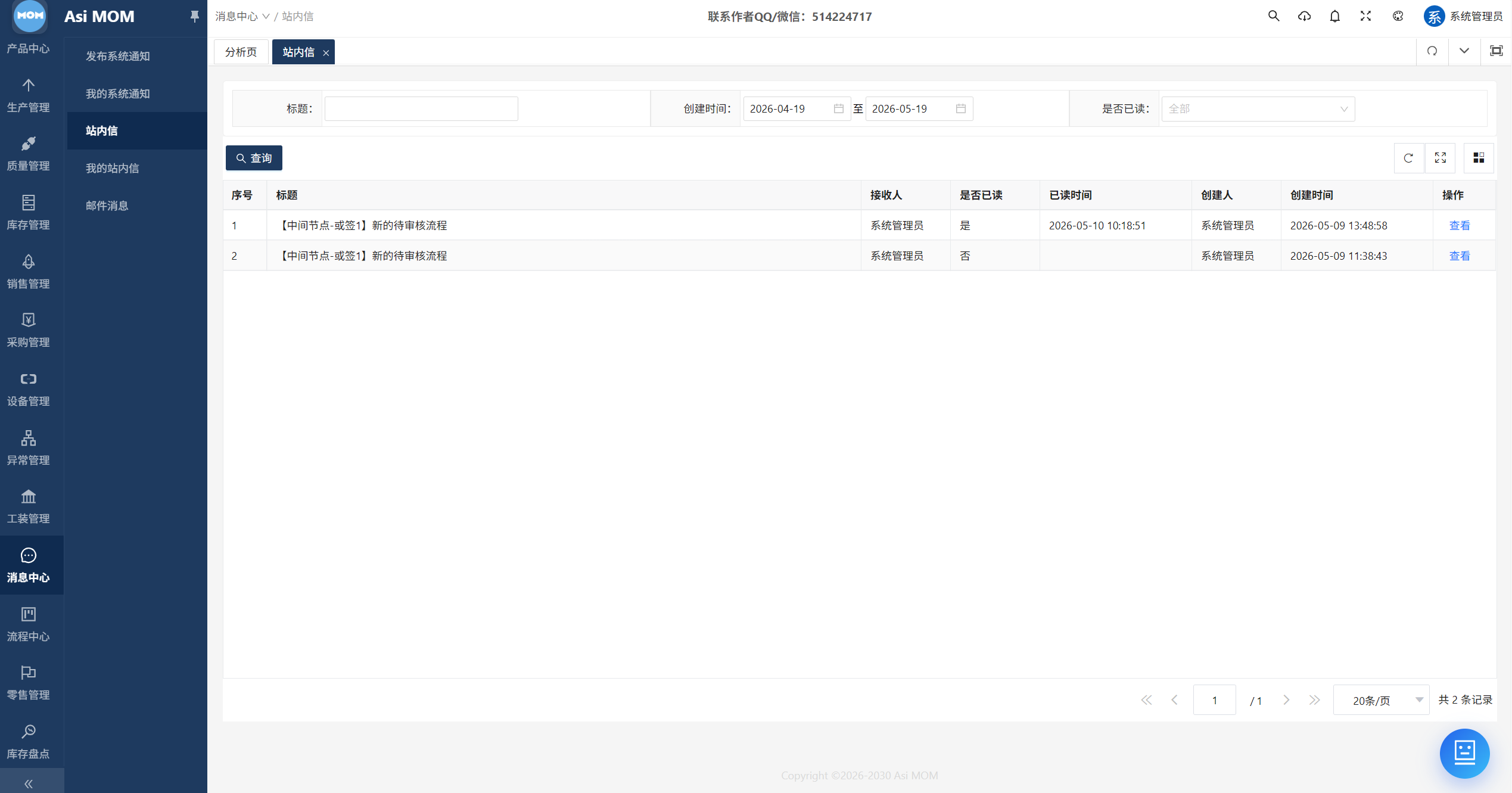Select row 2 unread status 否
1512x793 pixels.
(x=965, y=256)
